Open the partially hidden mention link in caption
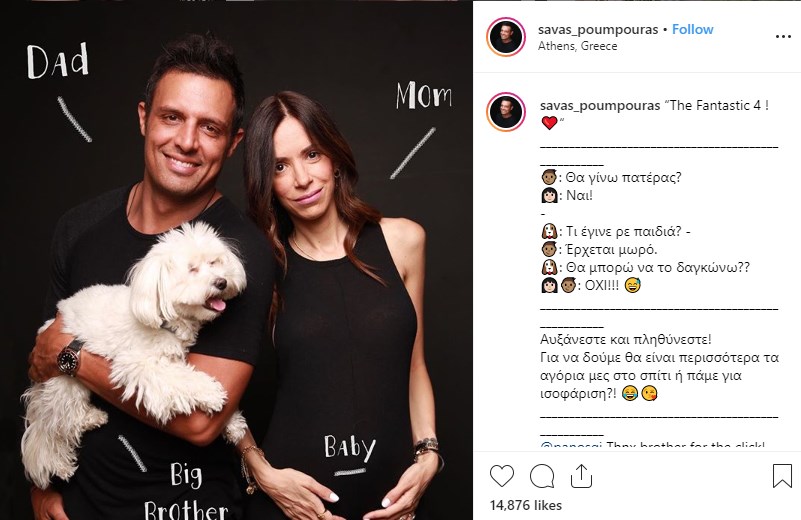 coord(571,445)
